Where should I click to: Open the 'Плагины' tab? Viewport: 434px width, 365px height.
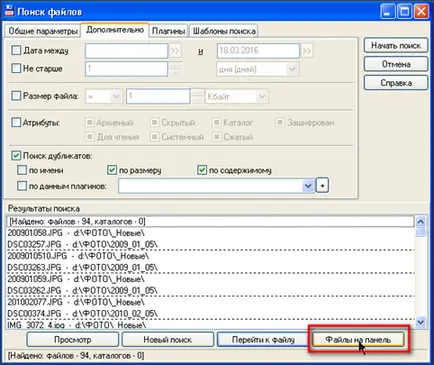click(168, 31)
